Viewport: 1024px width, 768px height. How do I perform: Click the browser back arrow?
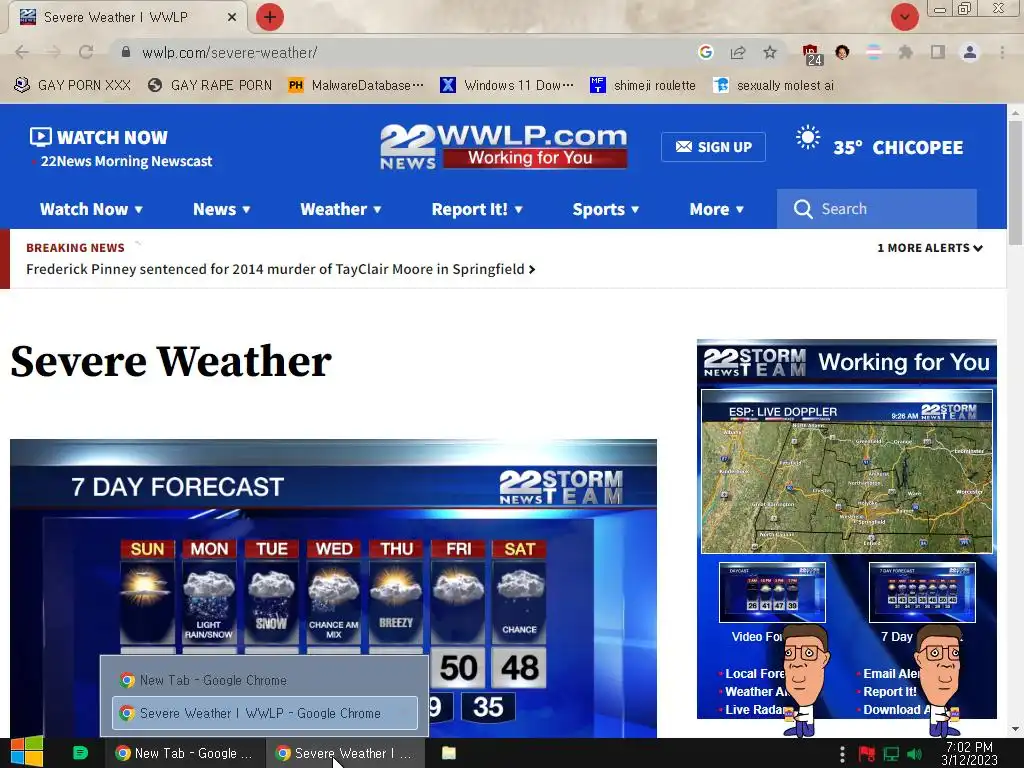click(22, 52)
